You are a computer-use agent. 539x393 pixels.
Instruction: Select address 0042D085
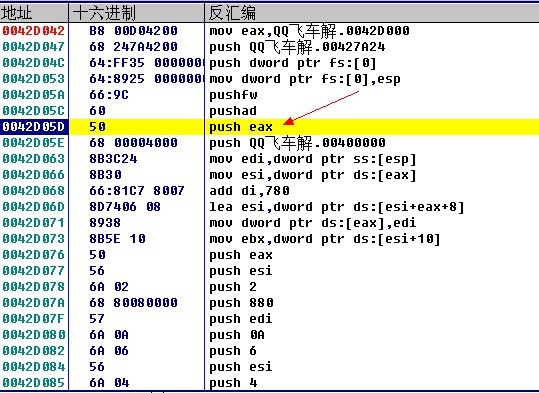(33, 383)
